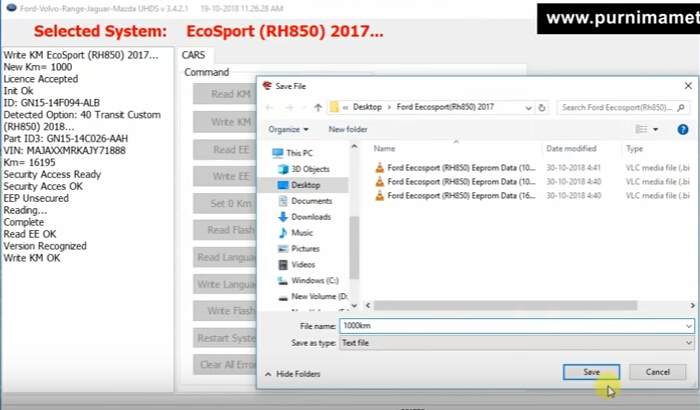This screenshot has height=410, width=700.
Task: Click the Type column header
Action: [x=634, y=149]
